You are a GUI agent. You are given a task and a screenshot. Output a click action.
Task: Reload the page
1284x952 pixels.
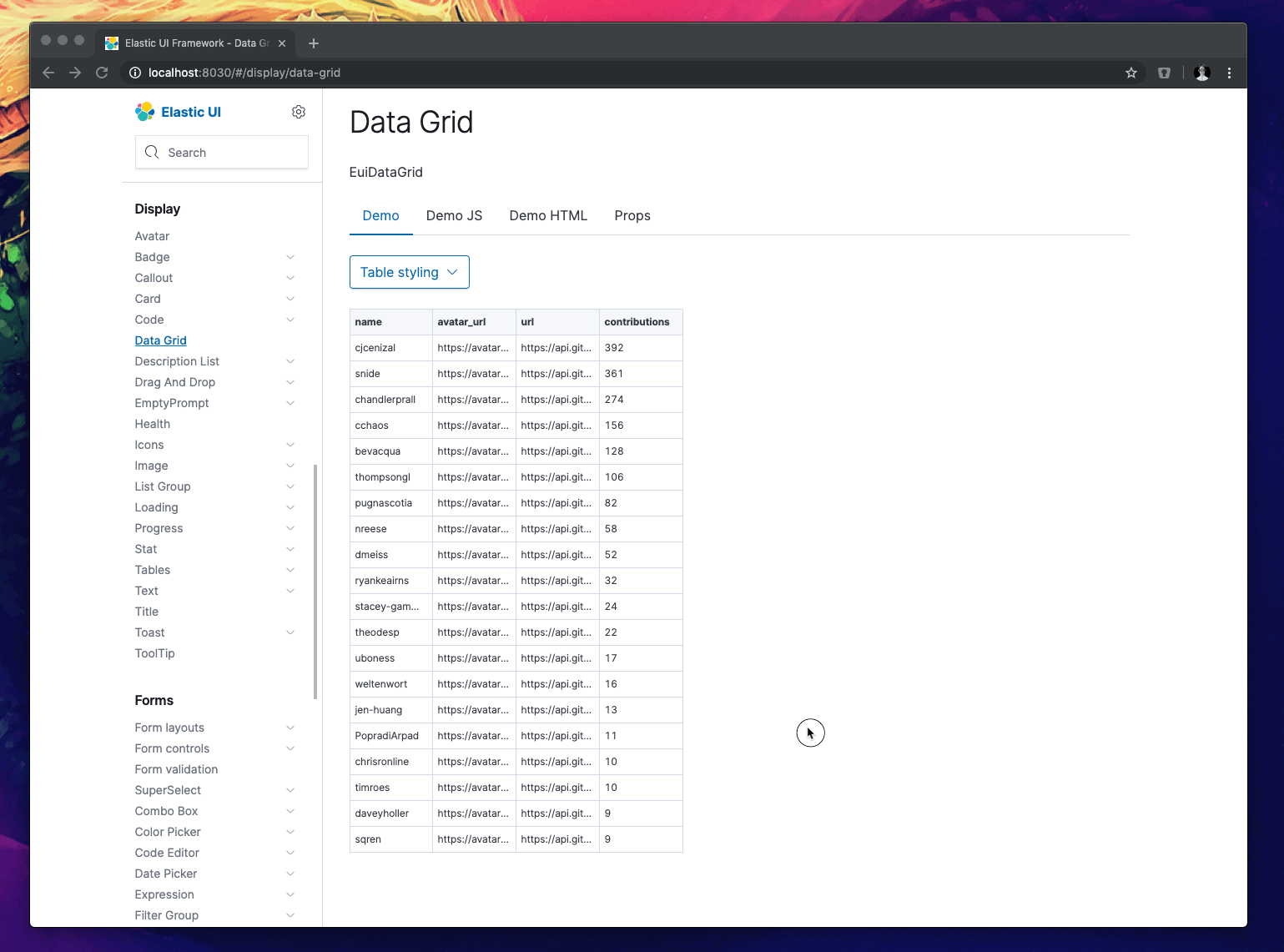102,73
